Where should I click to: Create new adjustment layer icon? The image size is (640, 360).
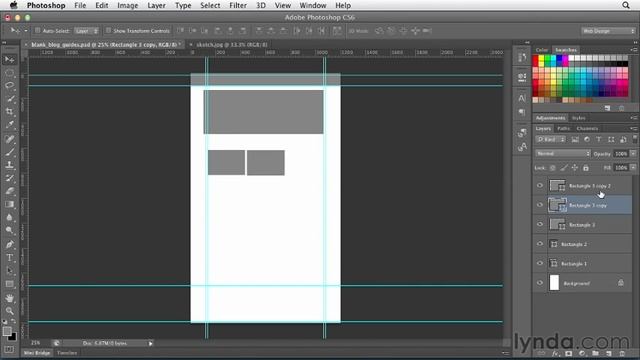[x=582, y=353]
